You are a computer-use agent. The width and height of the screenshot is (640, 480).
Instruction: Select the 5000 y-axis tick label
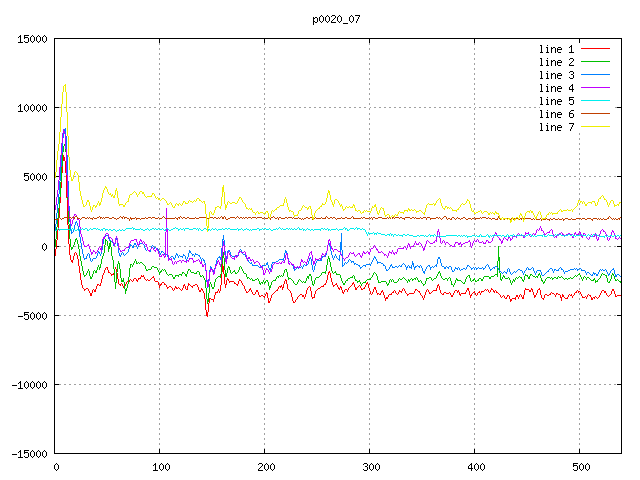33,177
